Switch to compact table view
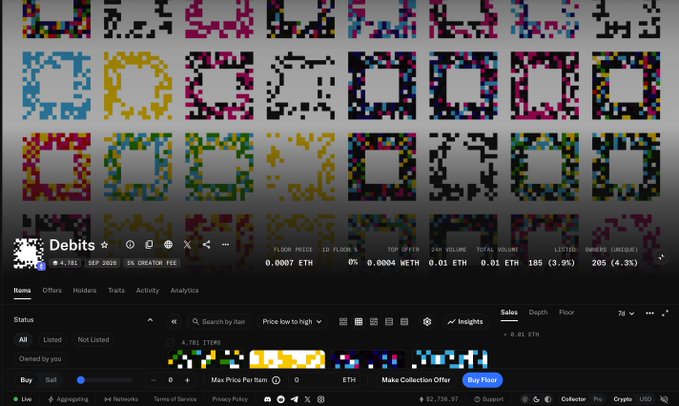The width and height of the screenshot is (679, 406). 404,322
